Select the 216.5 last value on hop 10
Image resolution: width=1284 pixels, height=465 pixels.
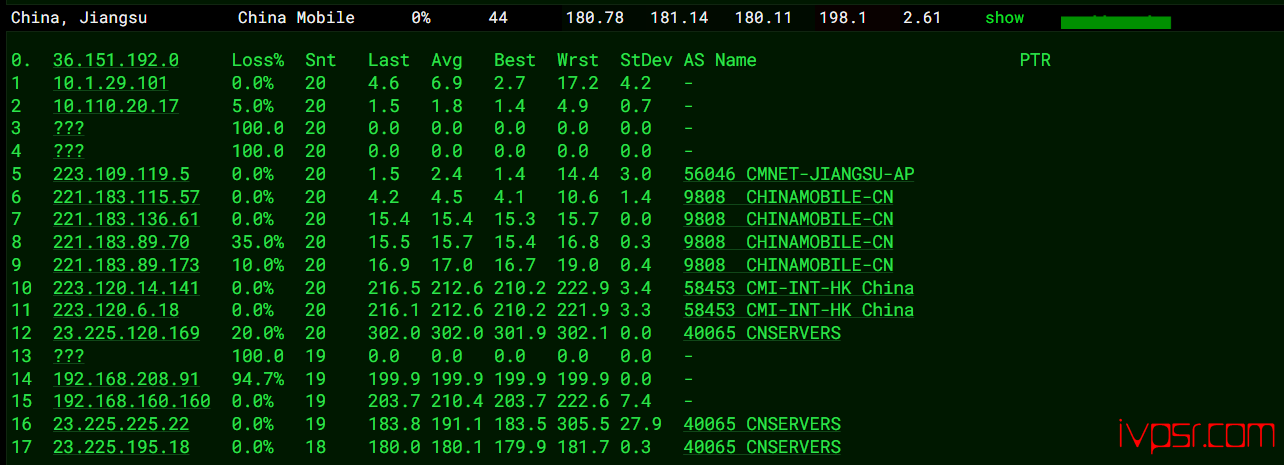tap(394, 288)
